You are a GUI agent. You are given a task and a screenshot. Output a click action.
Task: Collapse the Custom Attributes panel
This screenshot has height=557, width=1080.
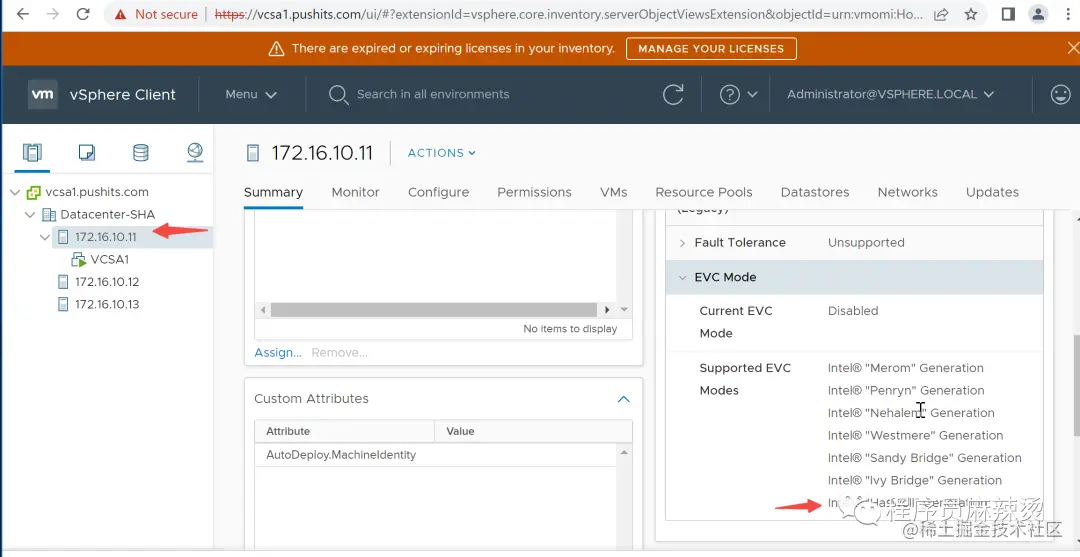(x=623, y=399)
